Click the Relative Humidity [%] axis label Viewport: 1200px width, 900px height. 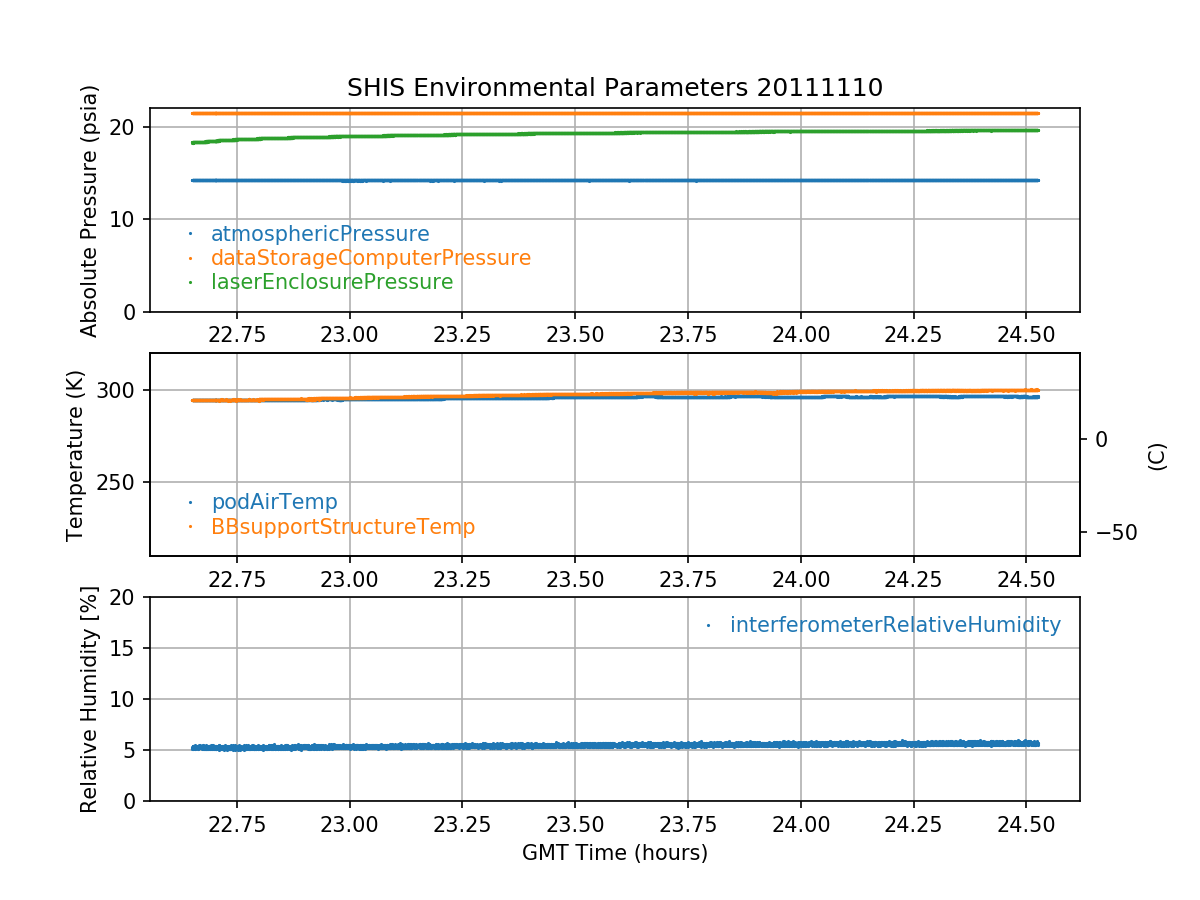90,699
